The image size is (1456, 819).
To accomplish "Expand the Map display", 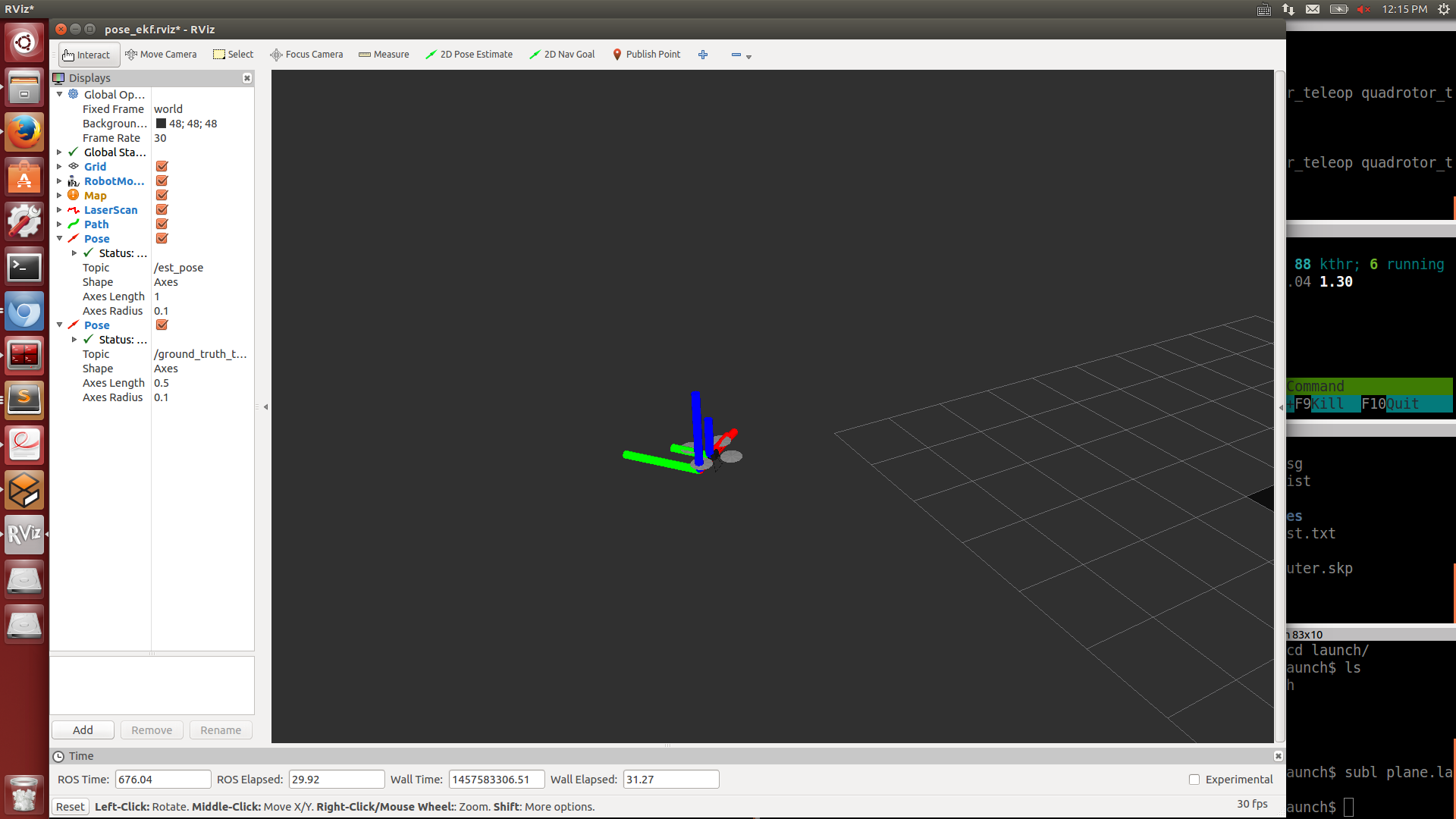I will click(x=59, y=195).
